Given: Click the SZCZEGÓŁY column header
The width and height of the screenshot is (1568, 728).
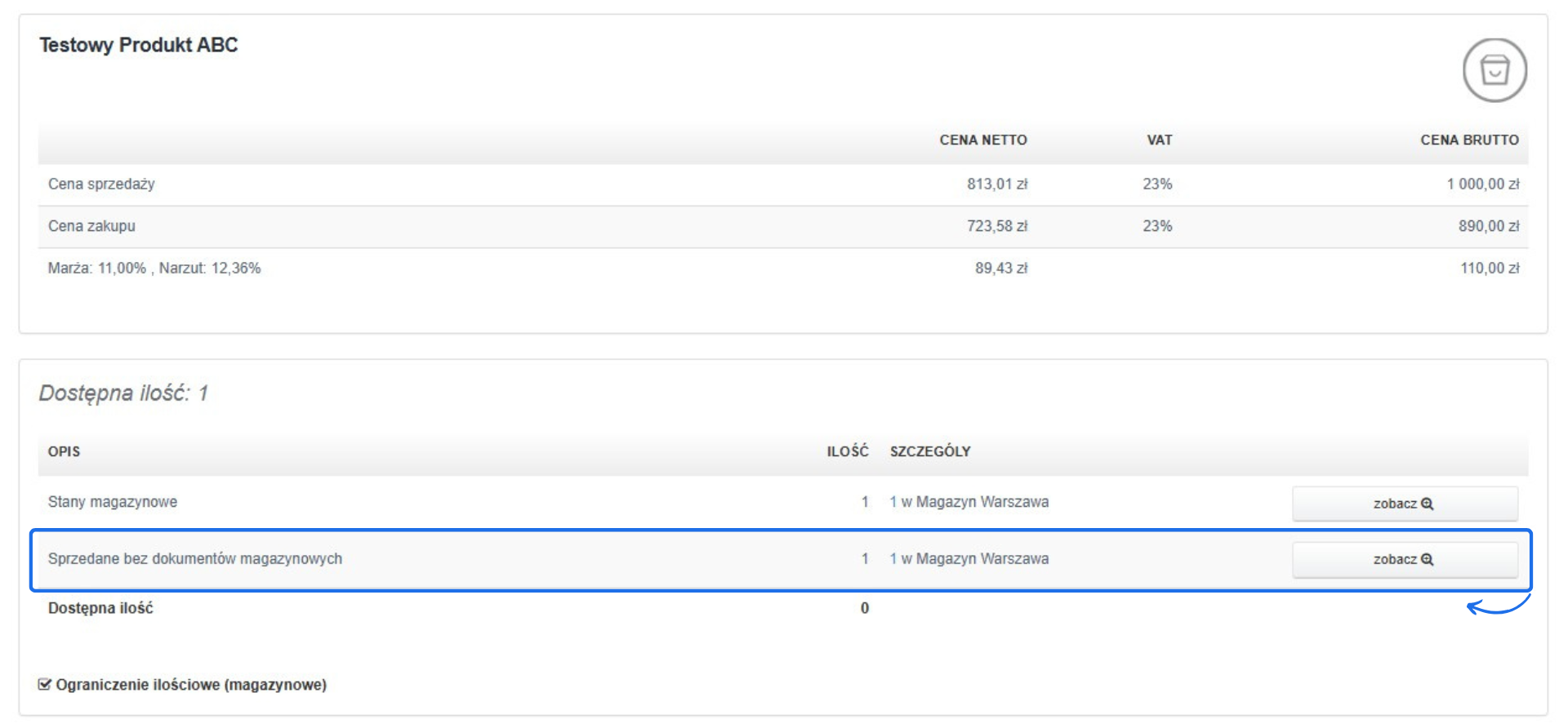Looking at the screenshot, I should point(929,451).
